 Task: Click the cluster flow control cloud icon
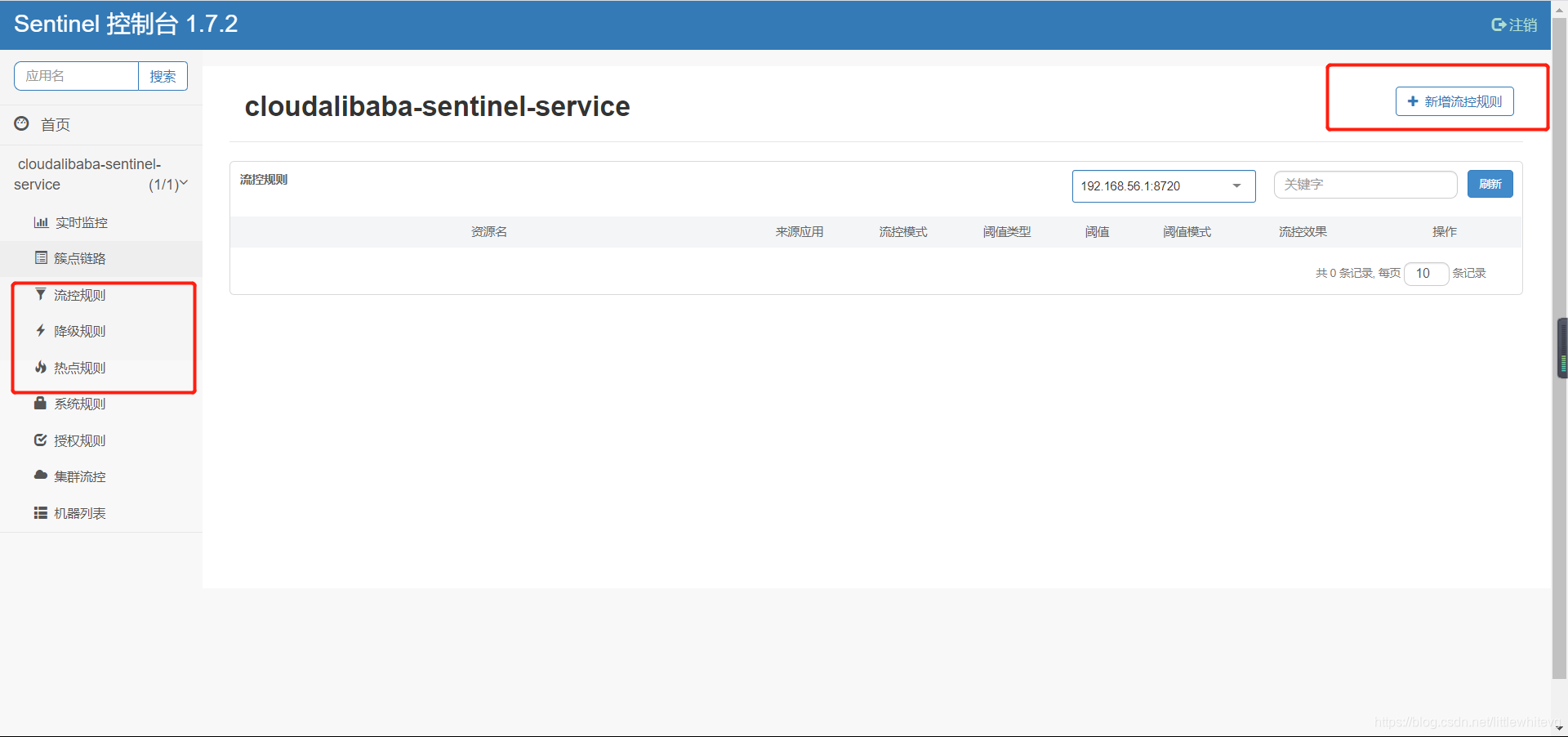pyautogui.click(x=41, y=475)
